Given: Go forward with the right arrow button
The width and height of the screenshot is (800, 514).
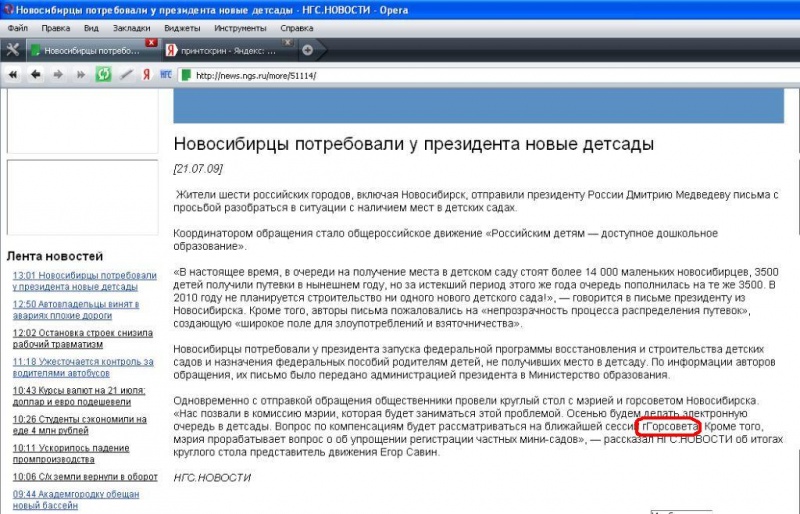Looking at the screenshot, I should (x=58, y=75).
